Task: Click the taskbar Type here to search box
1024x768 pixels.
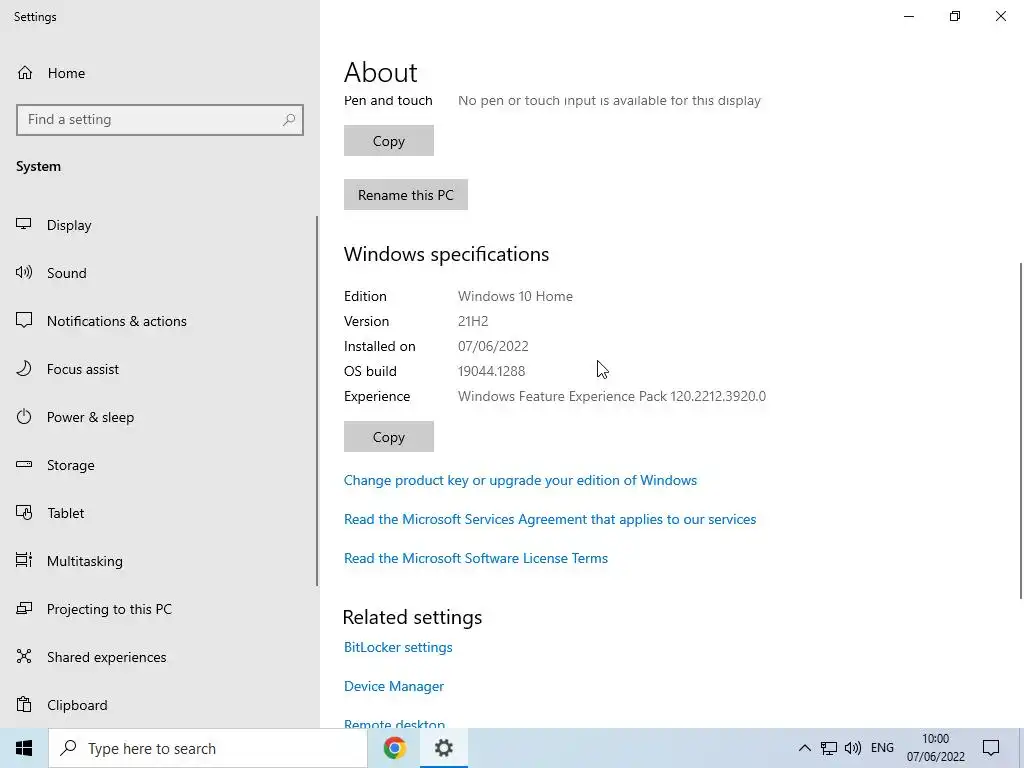Action: click(208, 748)
